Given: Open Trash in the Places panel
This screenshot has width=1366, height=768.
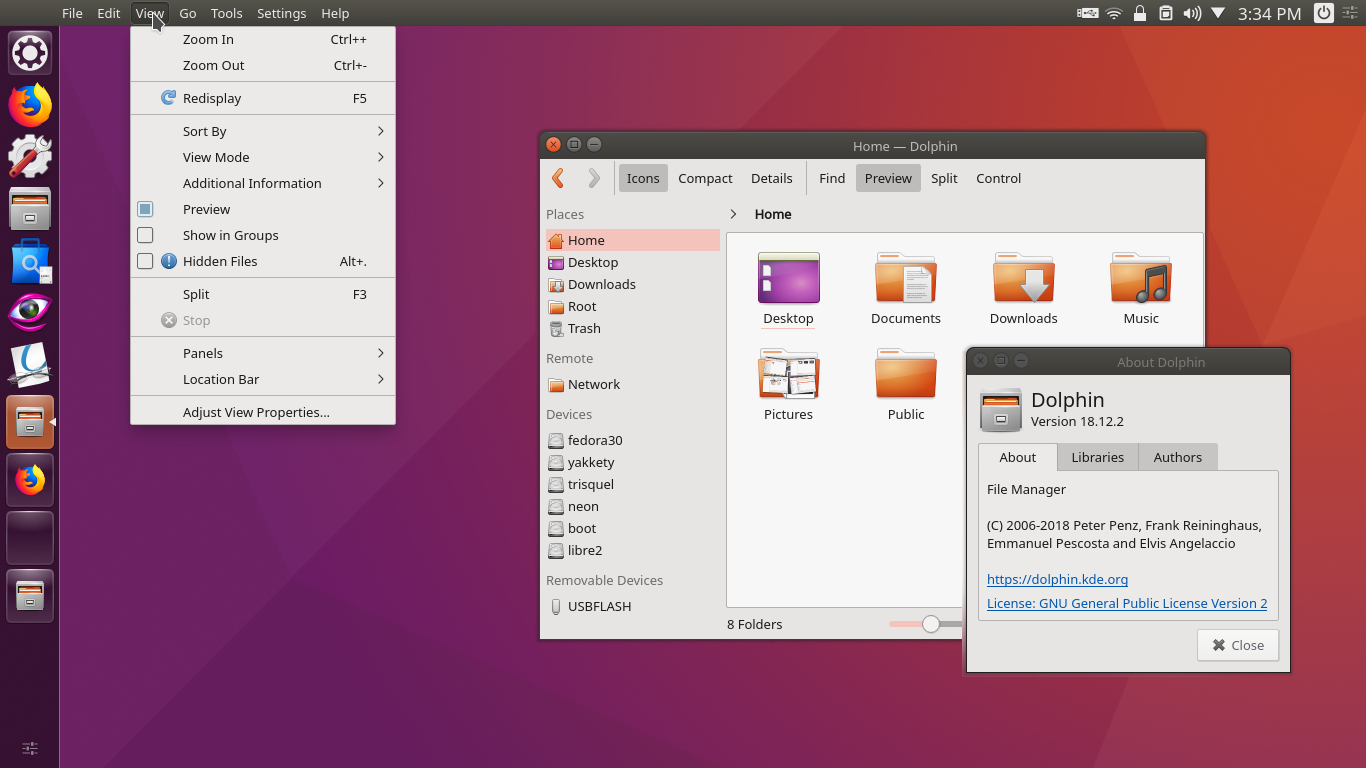Looking at the screenshot, I should [632, 328].
